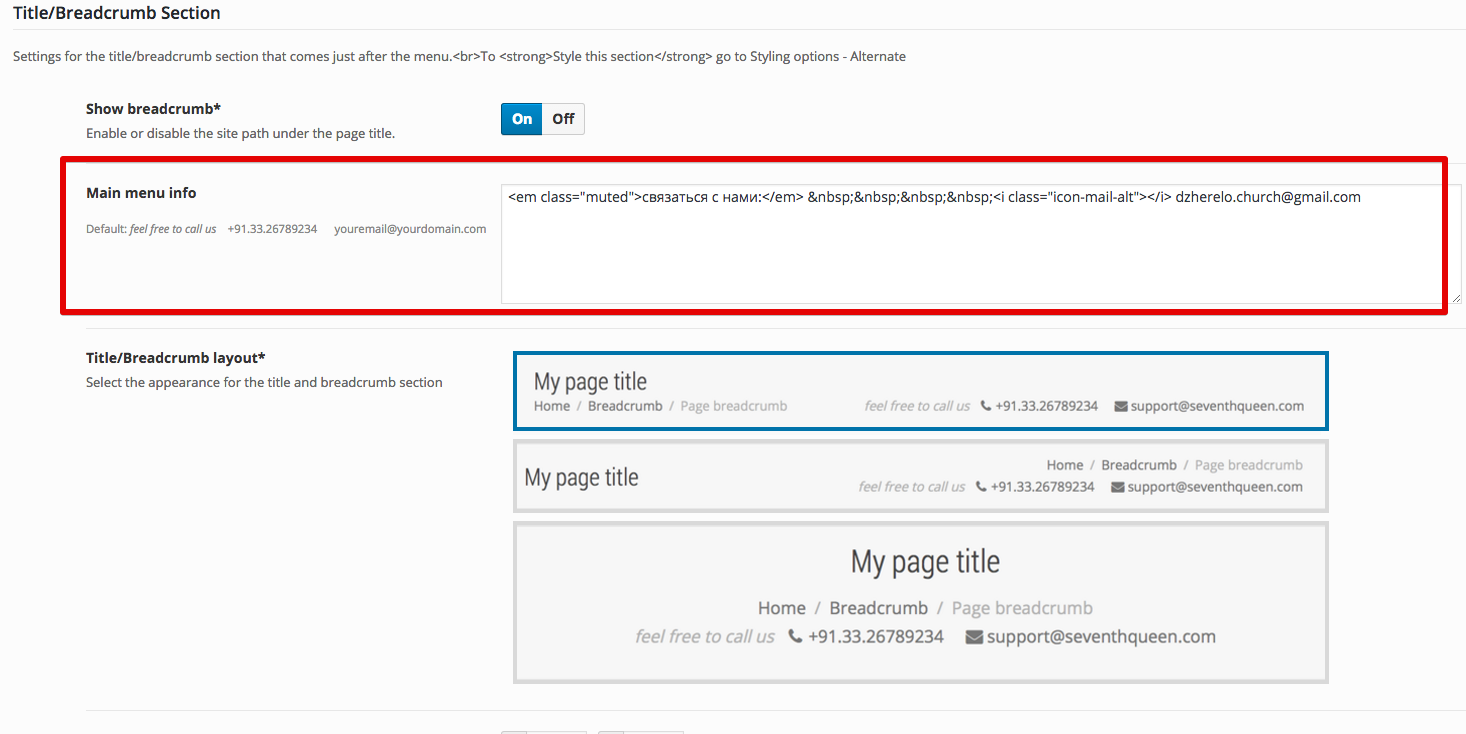Click the default phone text '+91.33.26789234' under Main menu info
This screenshot has height=734, width=1466.
(272, 229)
